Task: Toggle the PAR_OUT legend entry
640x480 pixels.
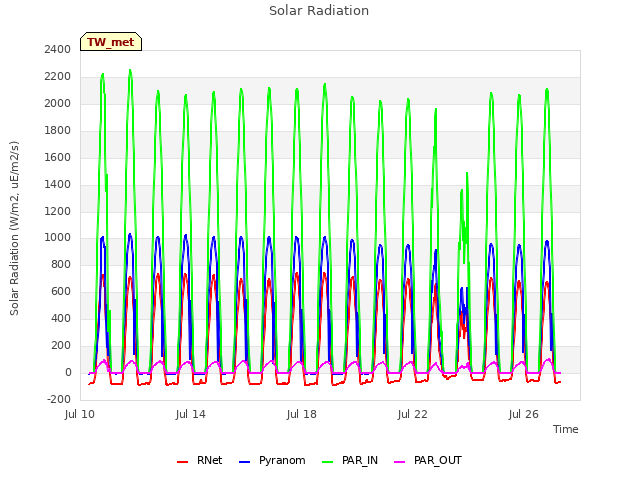Action: click(x=428, y=460)
